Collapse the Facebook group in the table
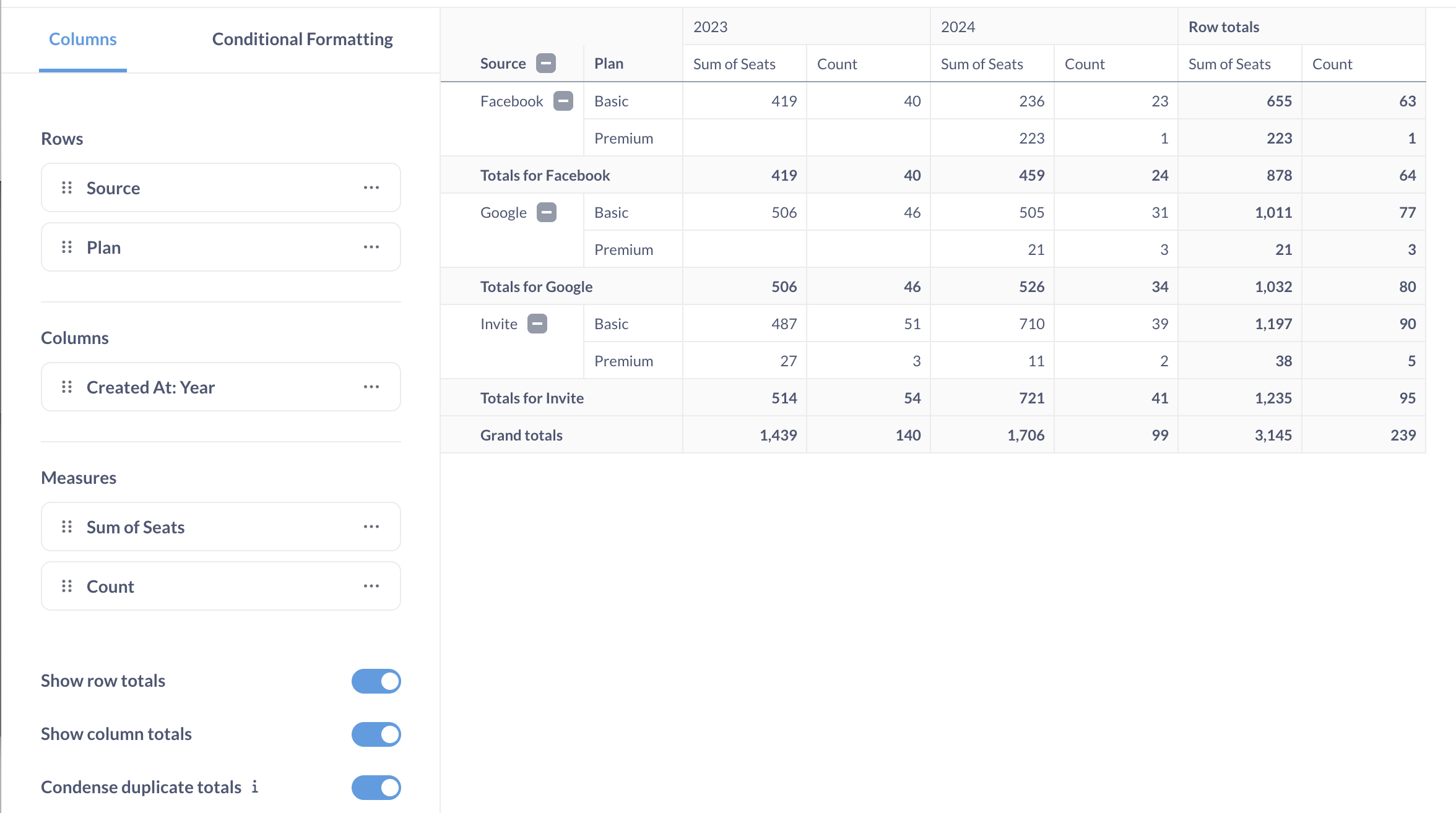The image size is (1456, 813). [562, 101]
